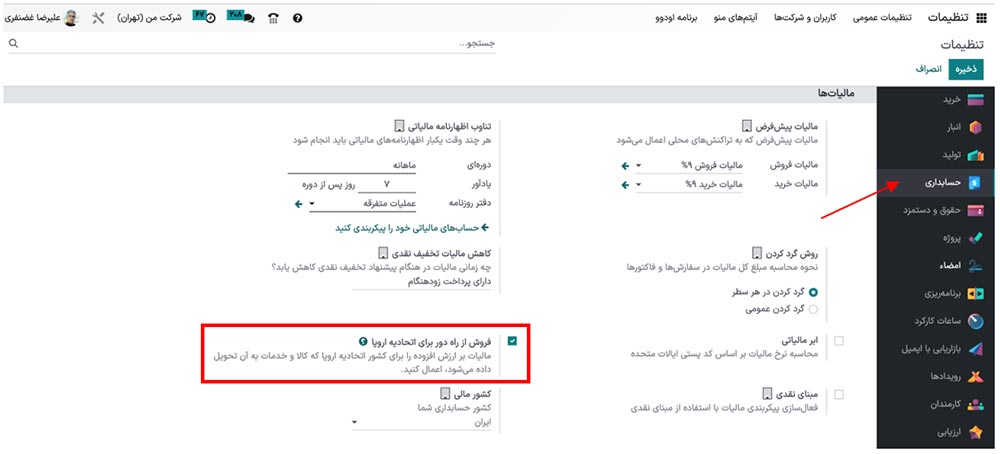This screenshot has height=454, width=1000.
Task: Click the search magnifier icon
Action: [x=13, y=43]
